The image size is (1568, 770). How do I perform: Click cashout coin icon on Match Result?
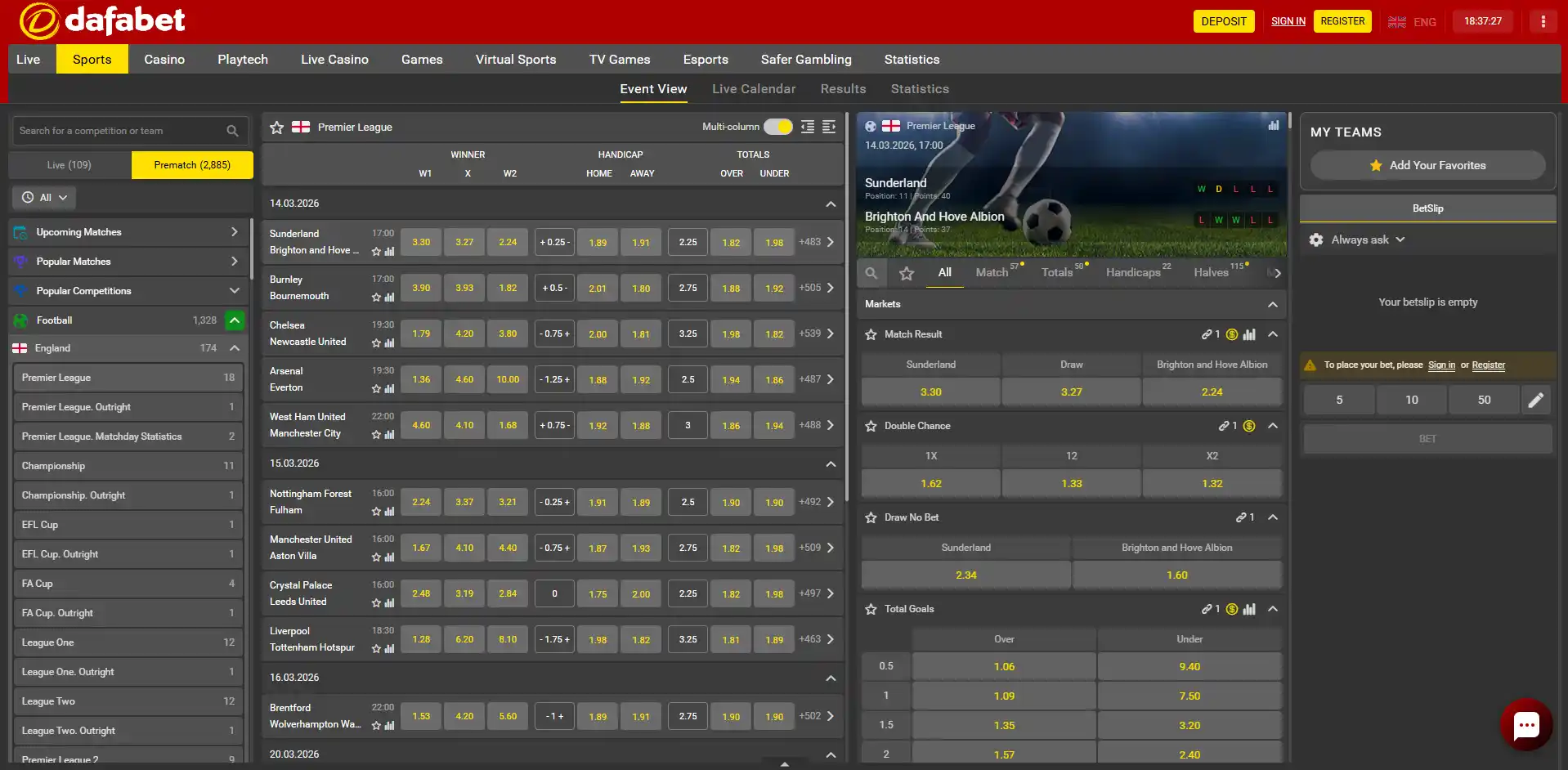pyautogui.click(x=1232, y=334)
